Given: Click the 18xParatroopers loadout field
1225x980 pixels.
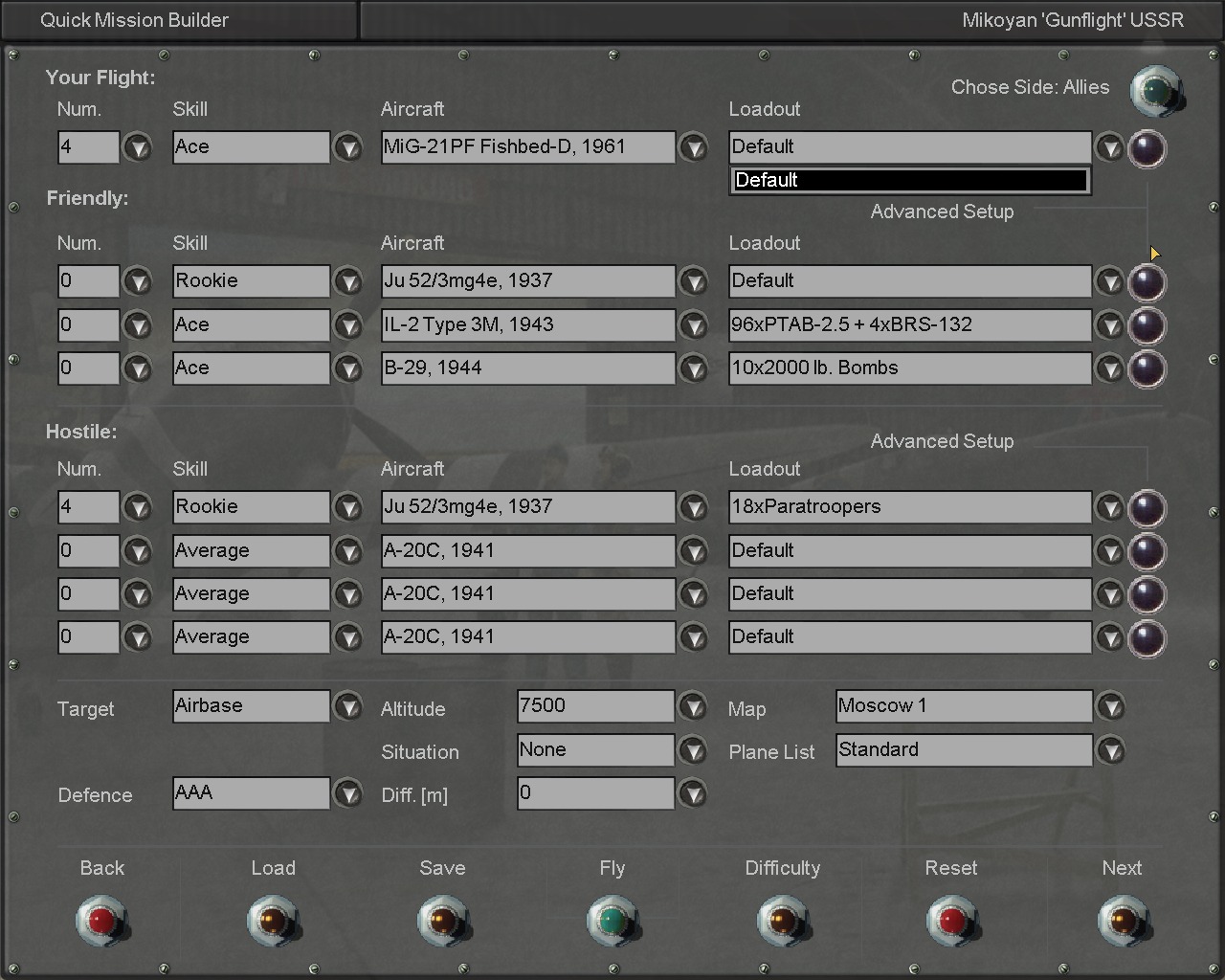Looking at the screenshot, I should [x=910, y=507].
